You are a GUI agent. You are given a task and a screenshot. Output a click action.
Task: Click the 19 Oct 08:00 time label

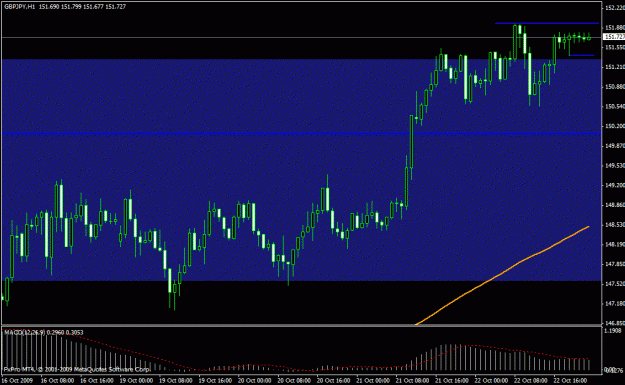point(176,380)
